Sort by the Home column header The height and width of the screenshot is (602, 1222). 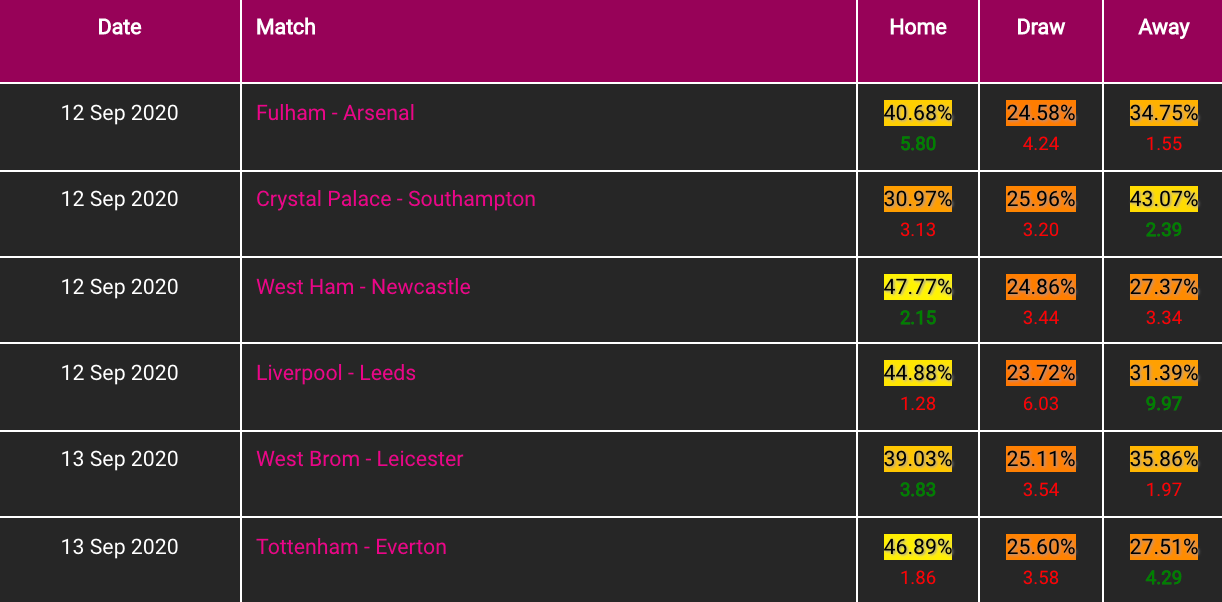[x=918, y=28]
